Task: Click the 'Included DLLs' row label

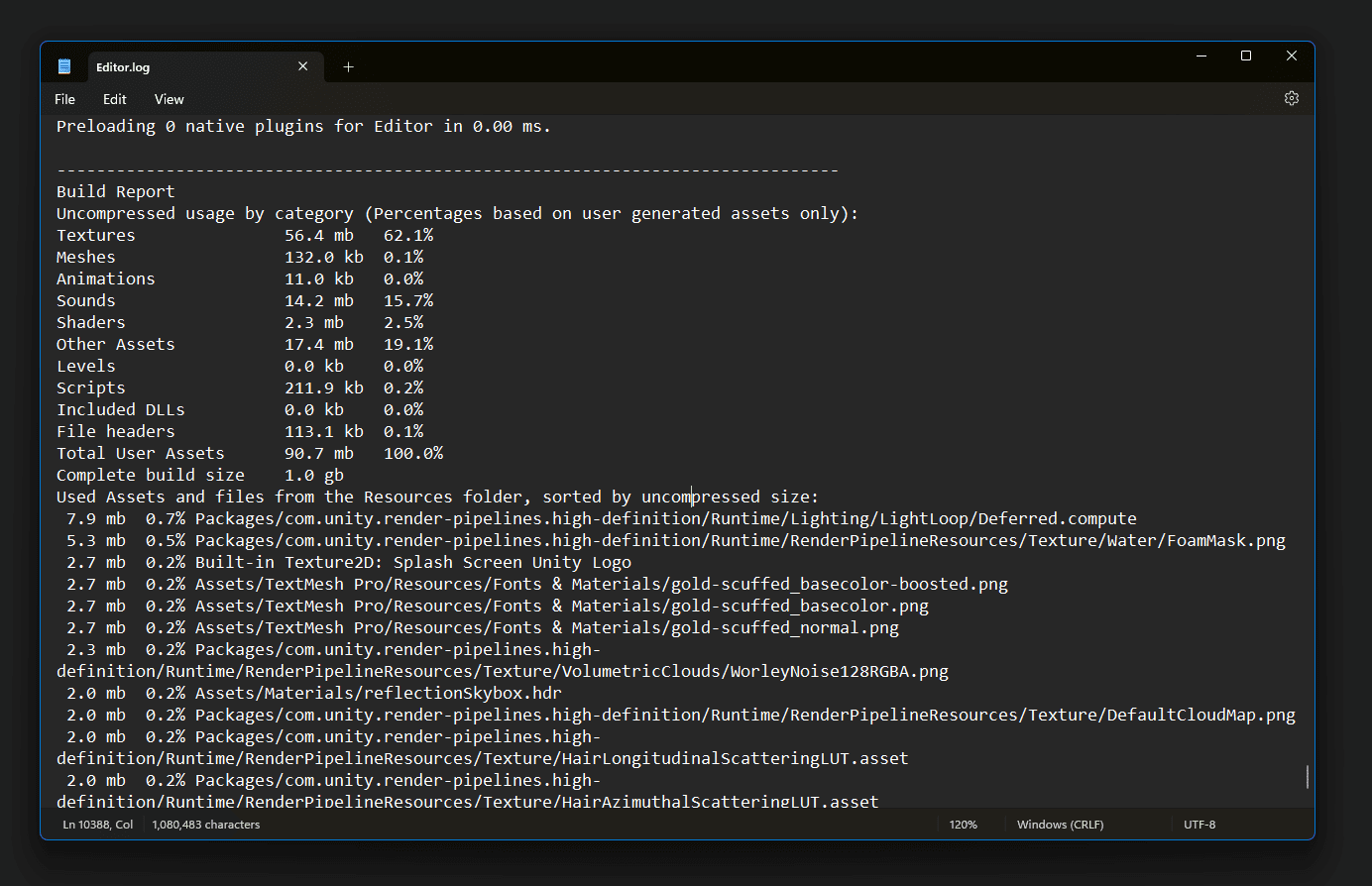Action: 120,409
